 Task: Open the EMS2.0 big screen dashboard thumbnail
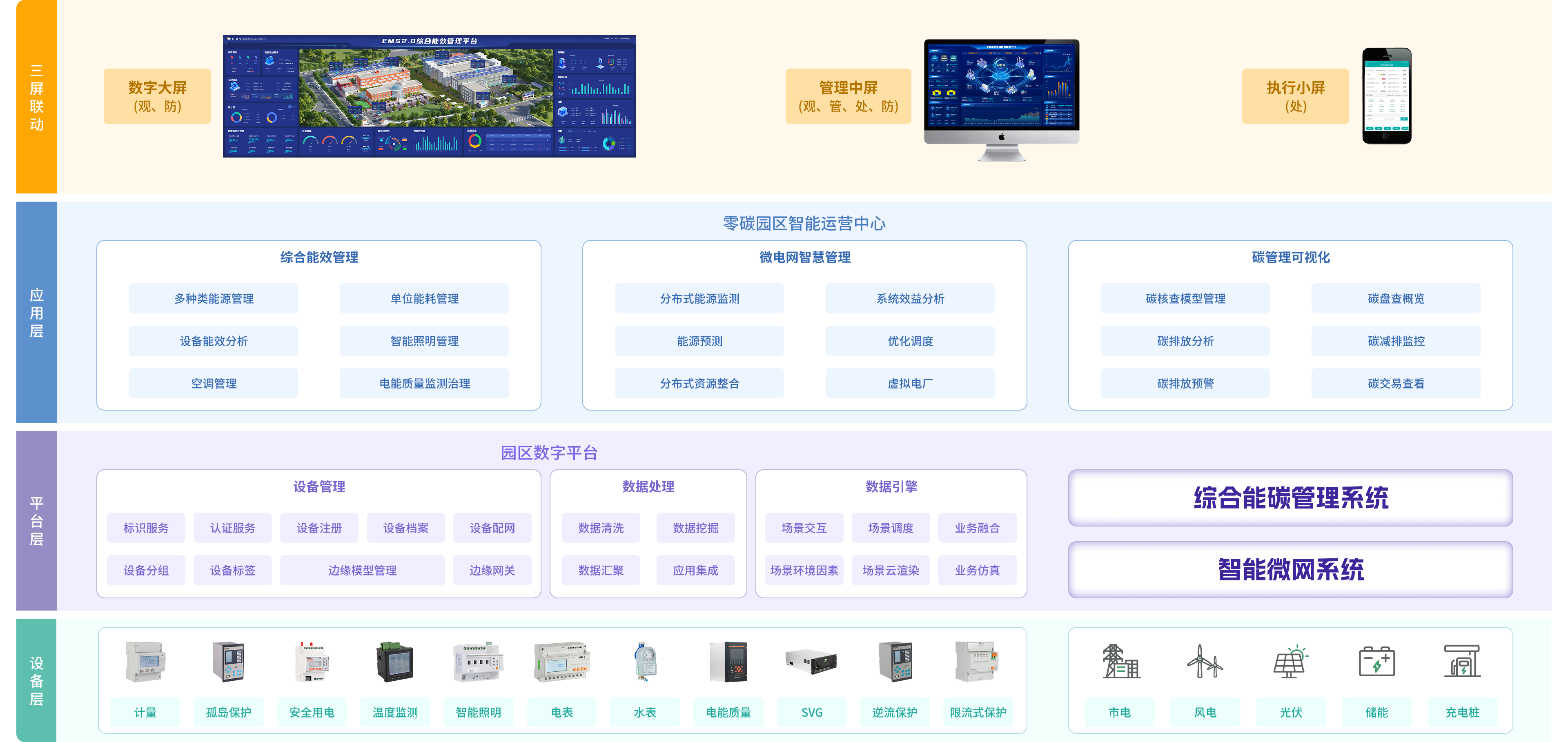[x=429, y=96]
